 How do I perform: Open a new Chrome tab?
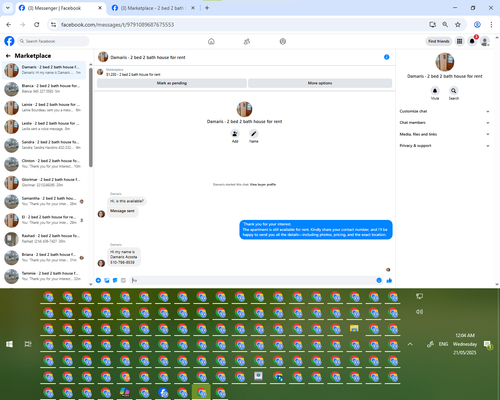207,8
